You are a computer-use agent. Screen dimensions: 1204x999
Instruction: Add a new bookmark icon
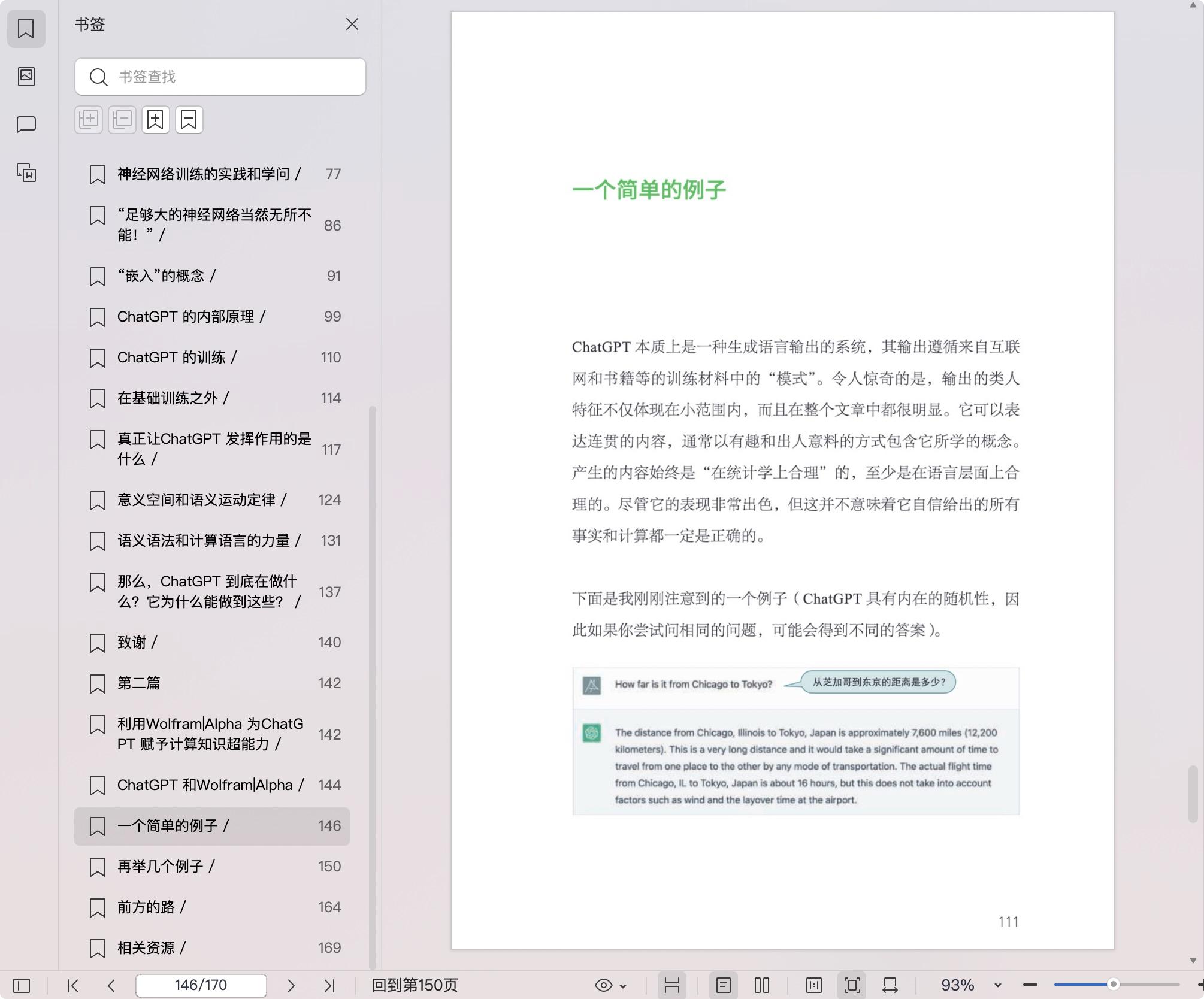click(156, 120)
